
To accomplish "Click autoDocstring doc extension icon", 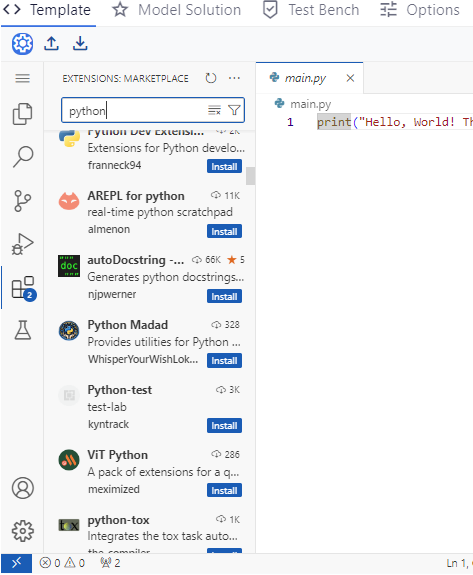I will point(69,266).
